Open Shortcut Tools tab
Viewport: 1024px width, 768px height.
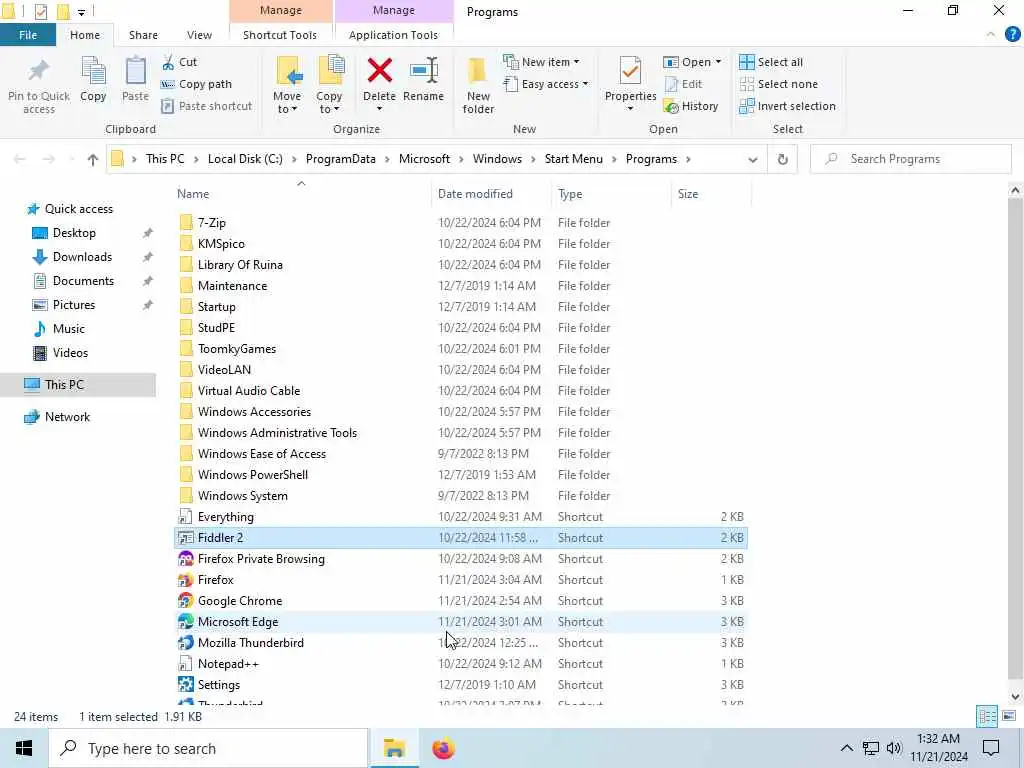(x=280, y=35)
